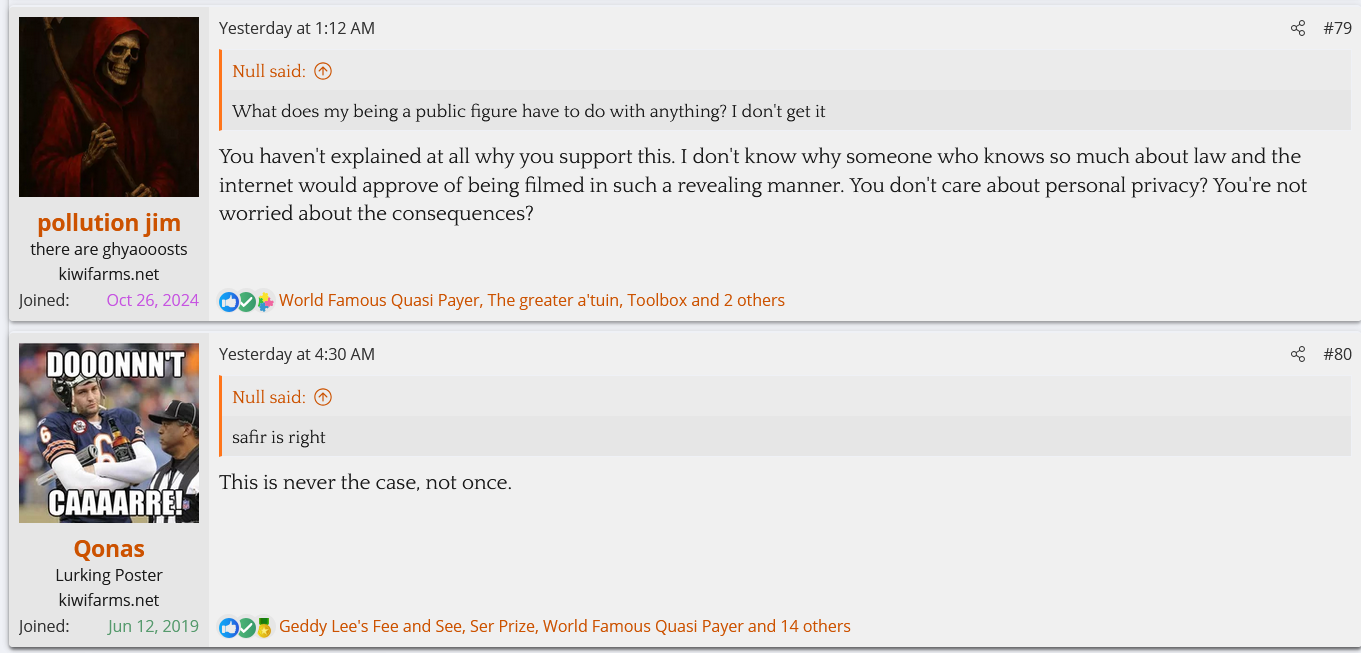This screenshot has width=1361, height=653.
Task: Click the Like reaction icon on post #79
Action: (x=229, y=301)
